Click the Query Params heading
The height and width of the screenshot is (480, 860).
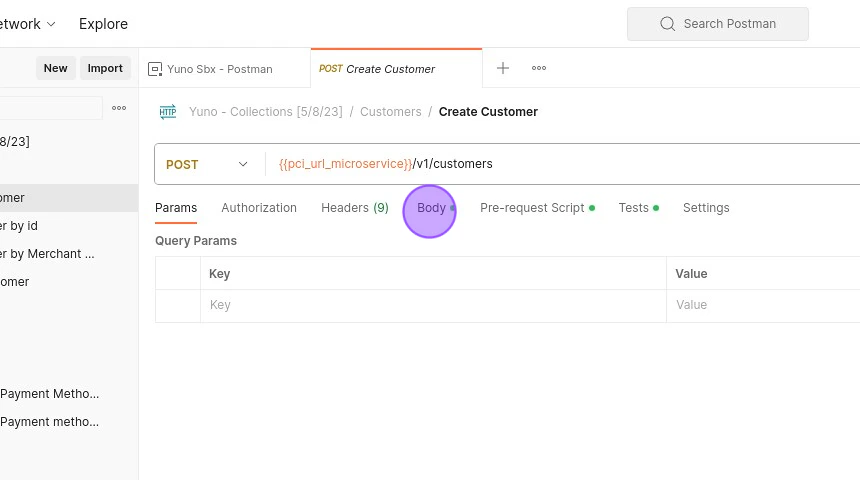196,241
